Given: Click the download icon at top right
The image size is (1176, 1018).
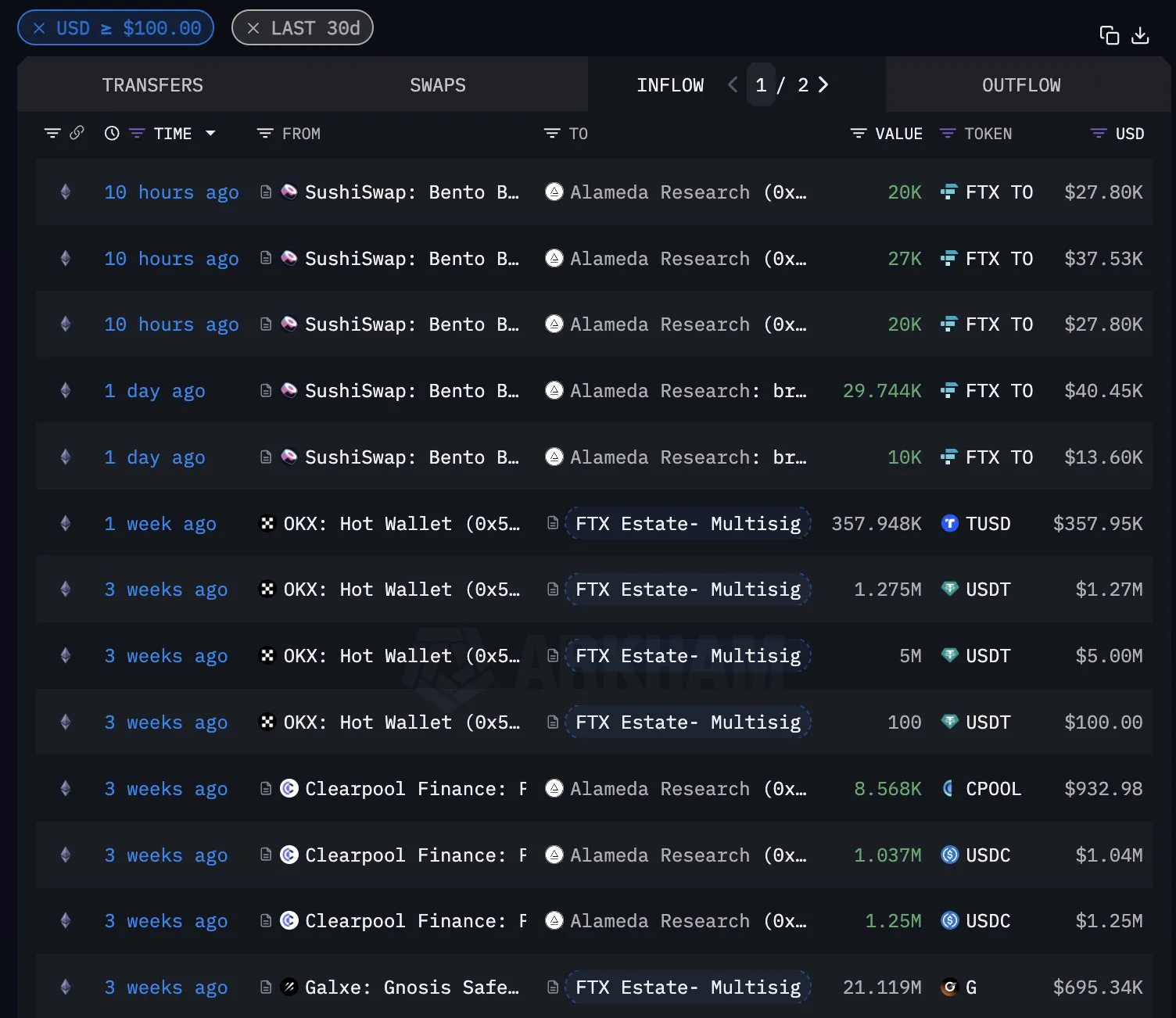Looking at the screenshot, I should tap(1140, 35).
